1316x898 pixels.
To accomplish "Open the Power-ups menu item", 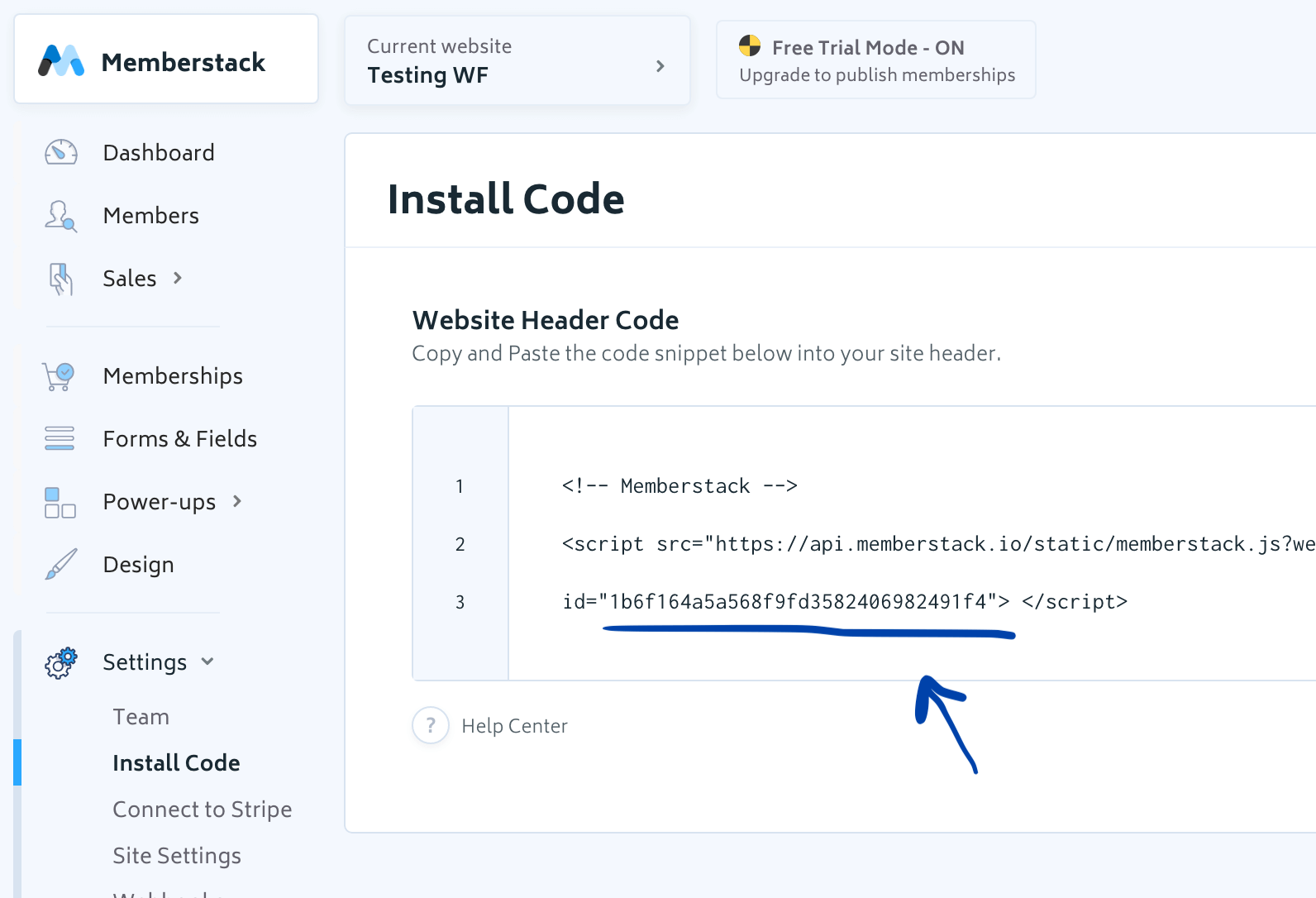I will [x=160, y=501].
